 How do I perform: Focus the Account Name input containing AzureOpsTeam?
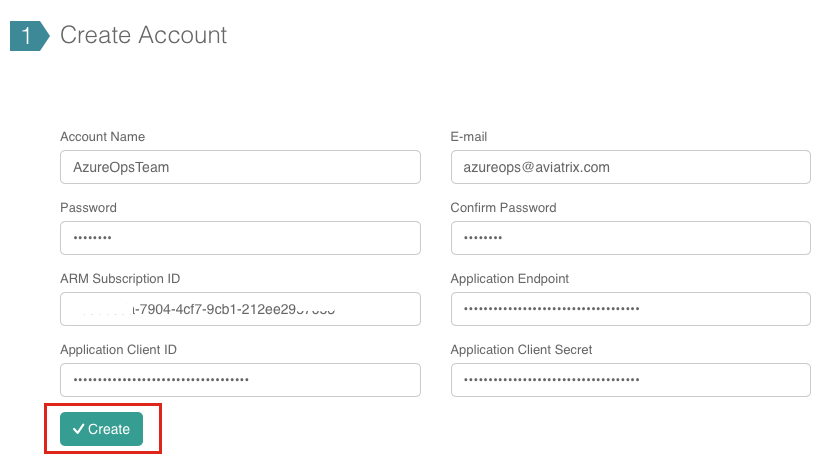tap(240, 167)
